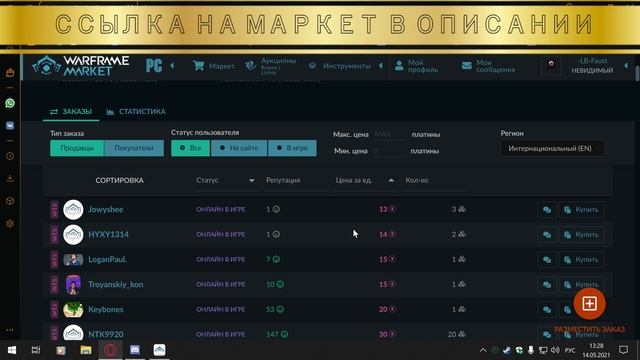Switch to Opera browser on taskbar
The height and width of the screenshot is (360, 640).
(x=110, y=350)
